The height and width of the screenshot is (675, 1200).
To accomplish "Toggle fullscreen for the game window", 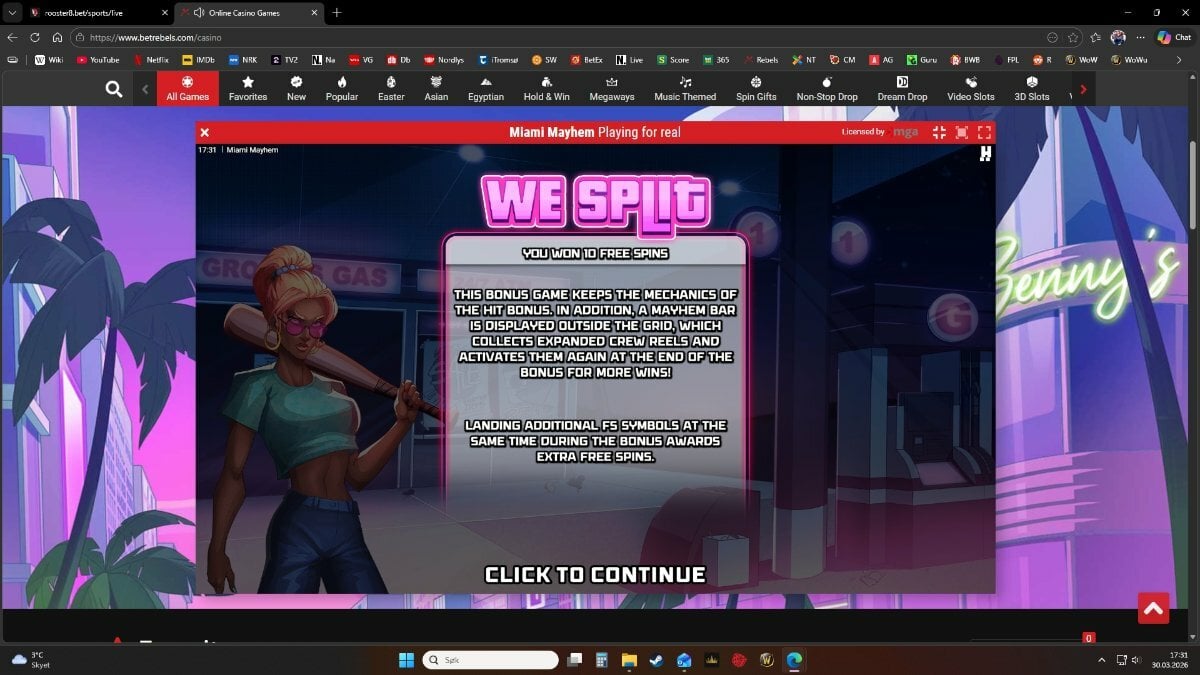I will (984, 132).
